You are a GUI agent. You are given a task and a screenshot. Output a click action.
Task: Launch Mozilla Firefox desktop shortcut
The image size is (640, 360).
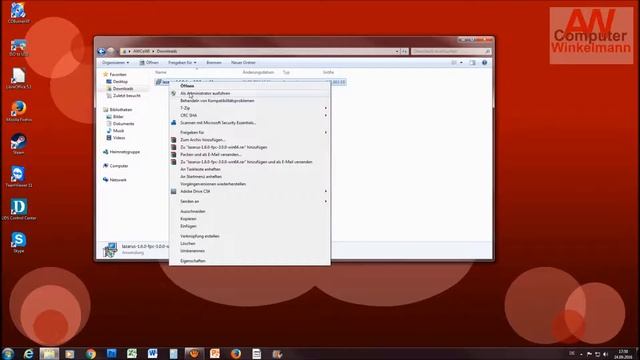pyautogui.click(x=18, y=111)
